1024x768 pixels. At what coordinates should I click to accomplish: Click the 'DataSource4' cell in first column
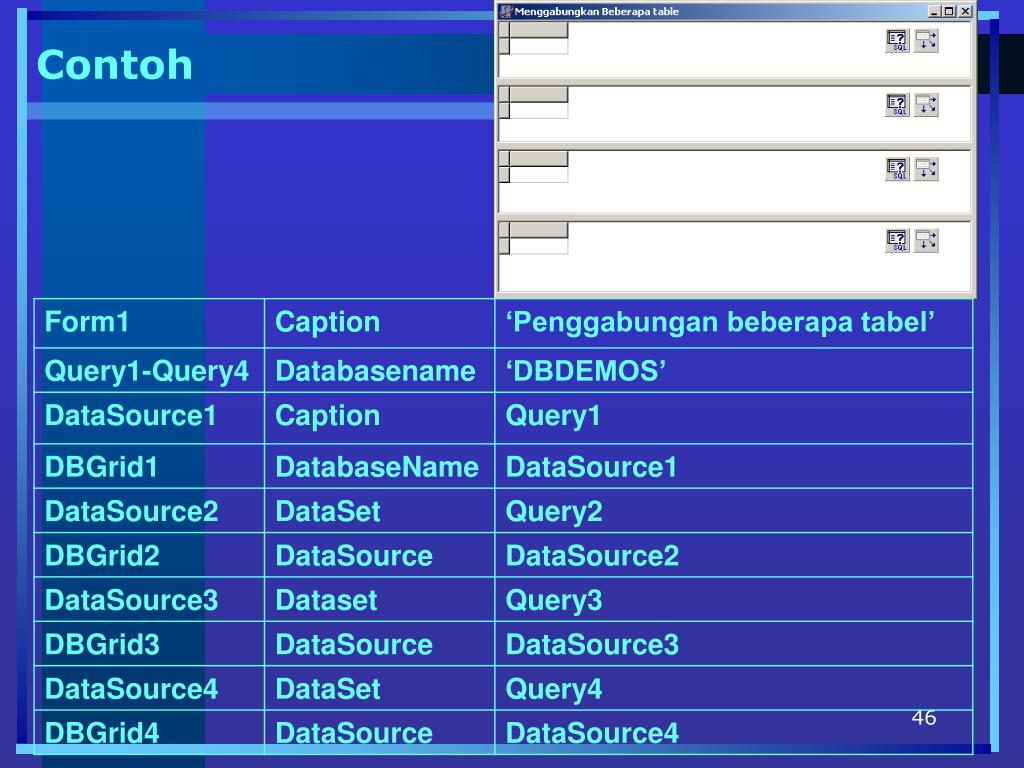(x=150, y=688)
